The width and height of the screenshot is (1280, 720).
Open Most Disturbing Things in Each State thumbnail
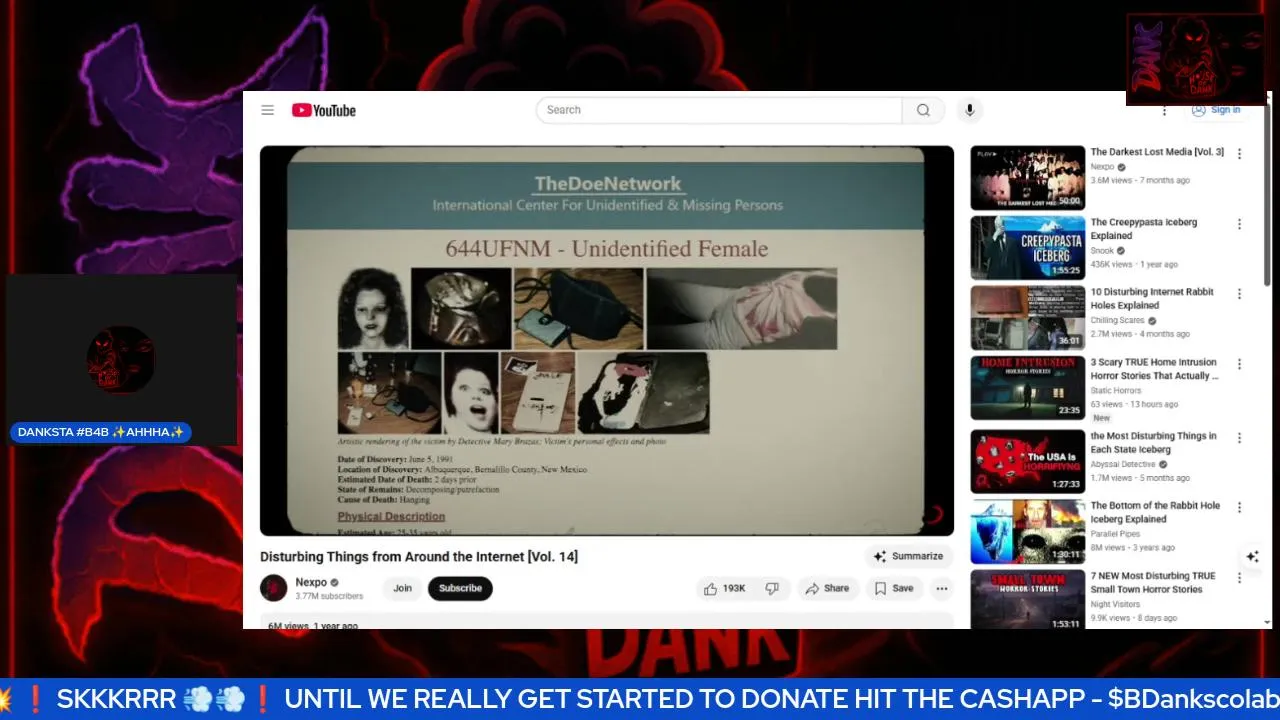click(x=1027, y=462)
